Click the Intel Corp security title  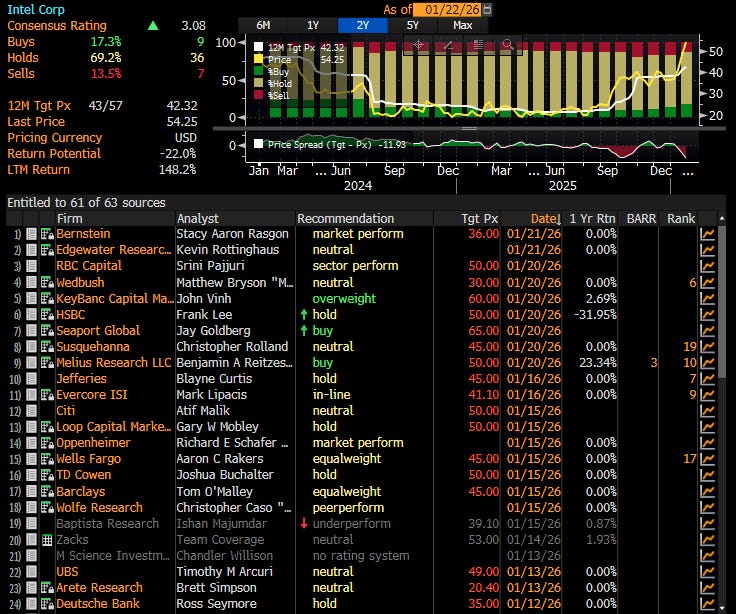(x=36, y=9)
